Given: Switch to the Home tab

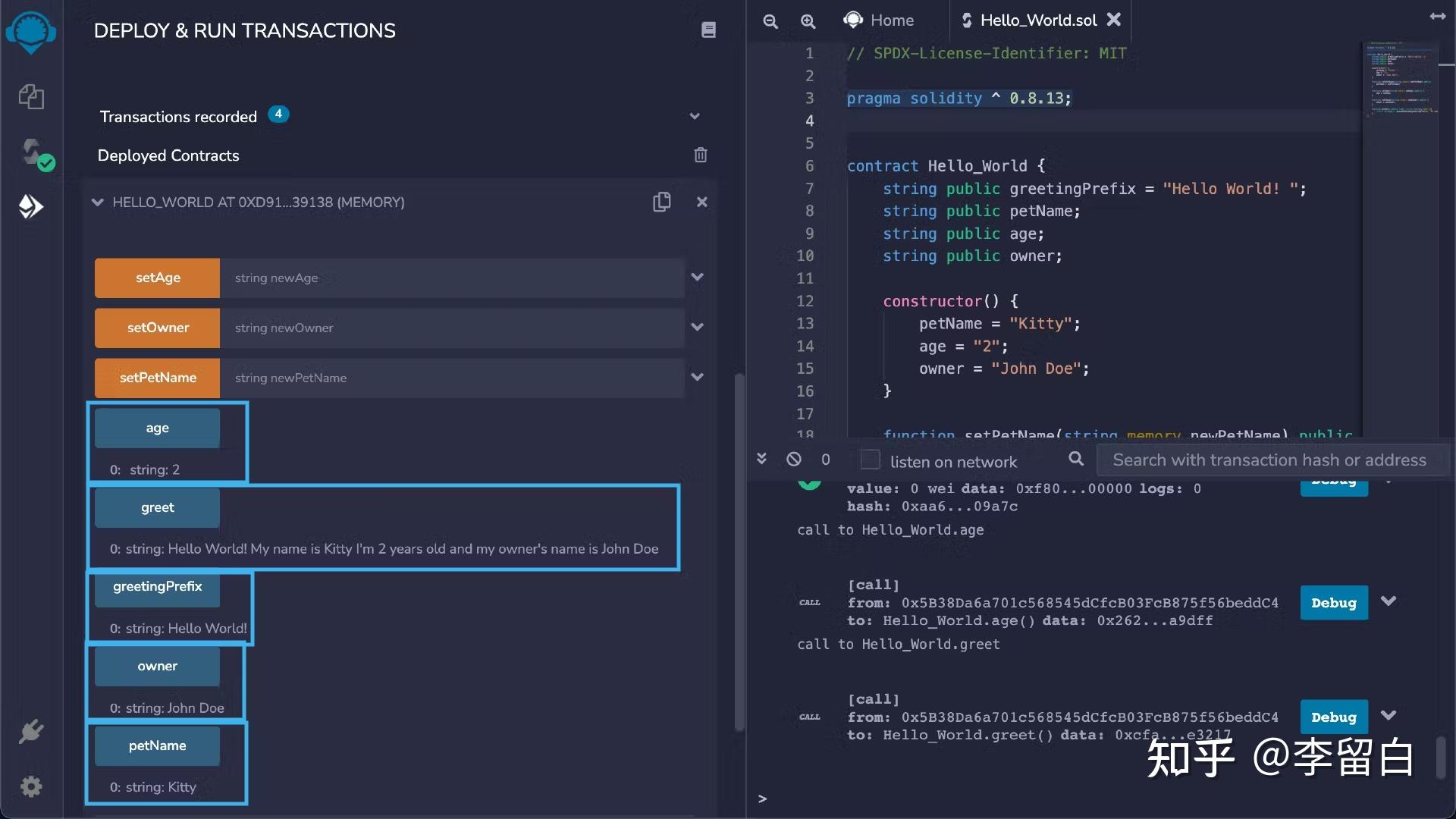Looking at the screenshot, I should pos(880,20).
